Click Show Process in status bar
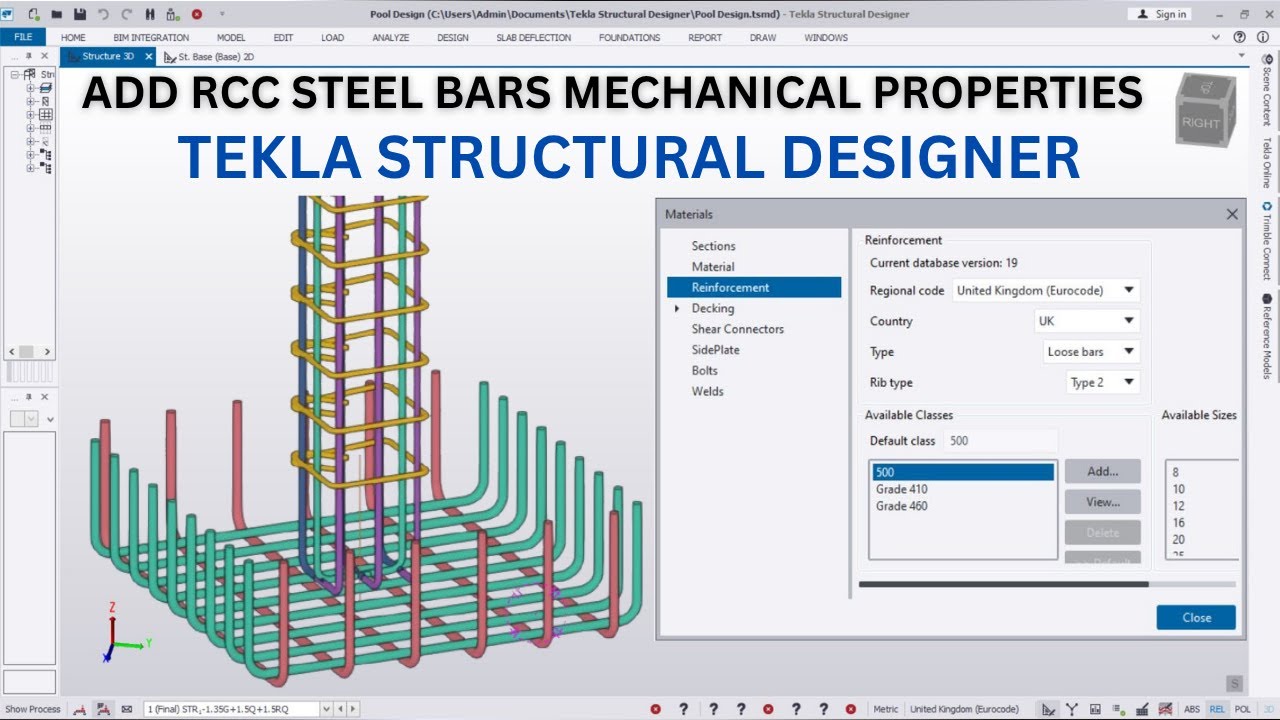Image resolution: width=1280 pixels, height=720 pixels. [33, 709]
